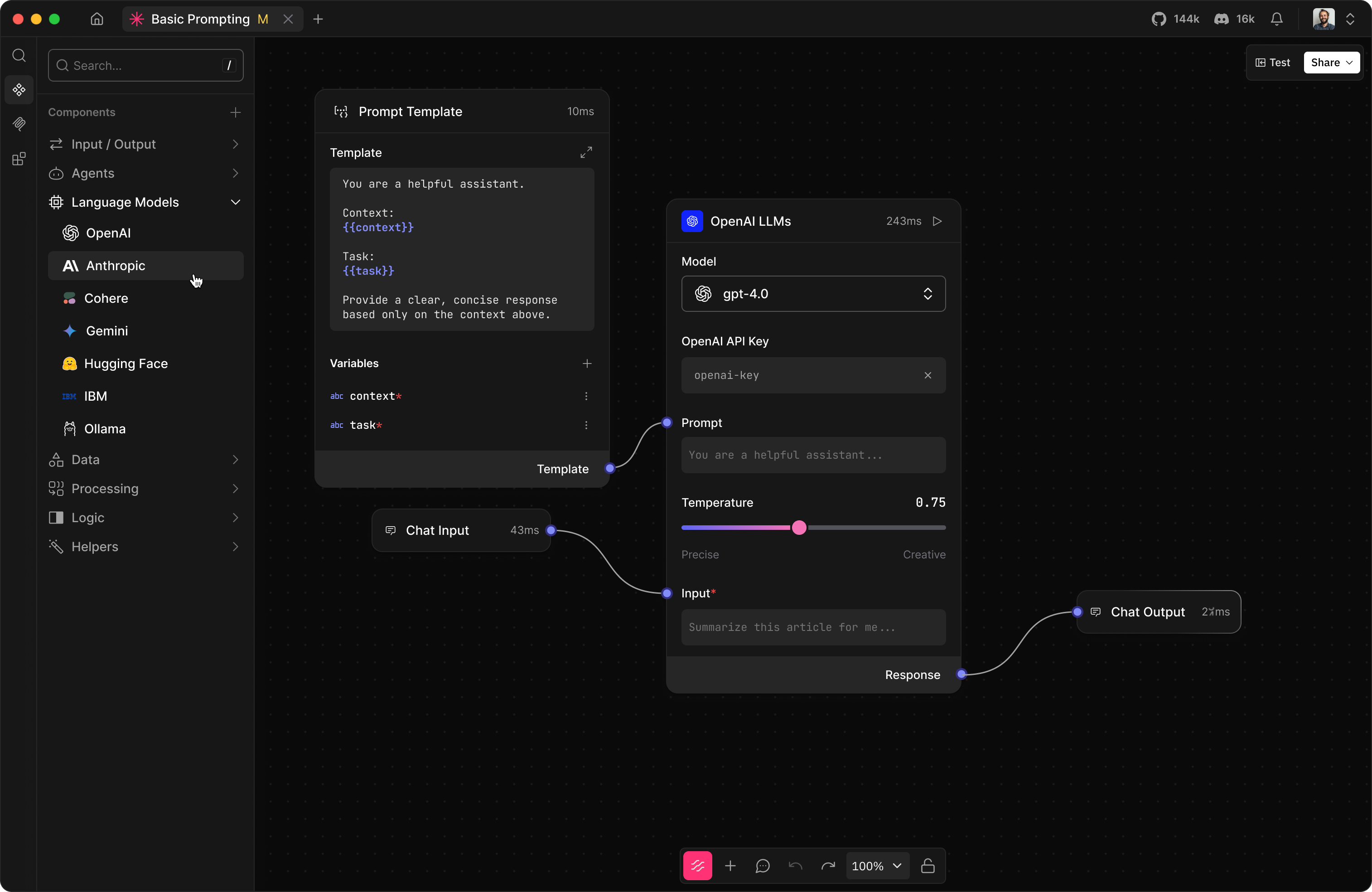Image resolution: width=1372 pixels, height=892 pixels.
Task: Click the home icon in title bar
Action: coord(97,19)
